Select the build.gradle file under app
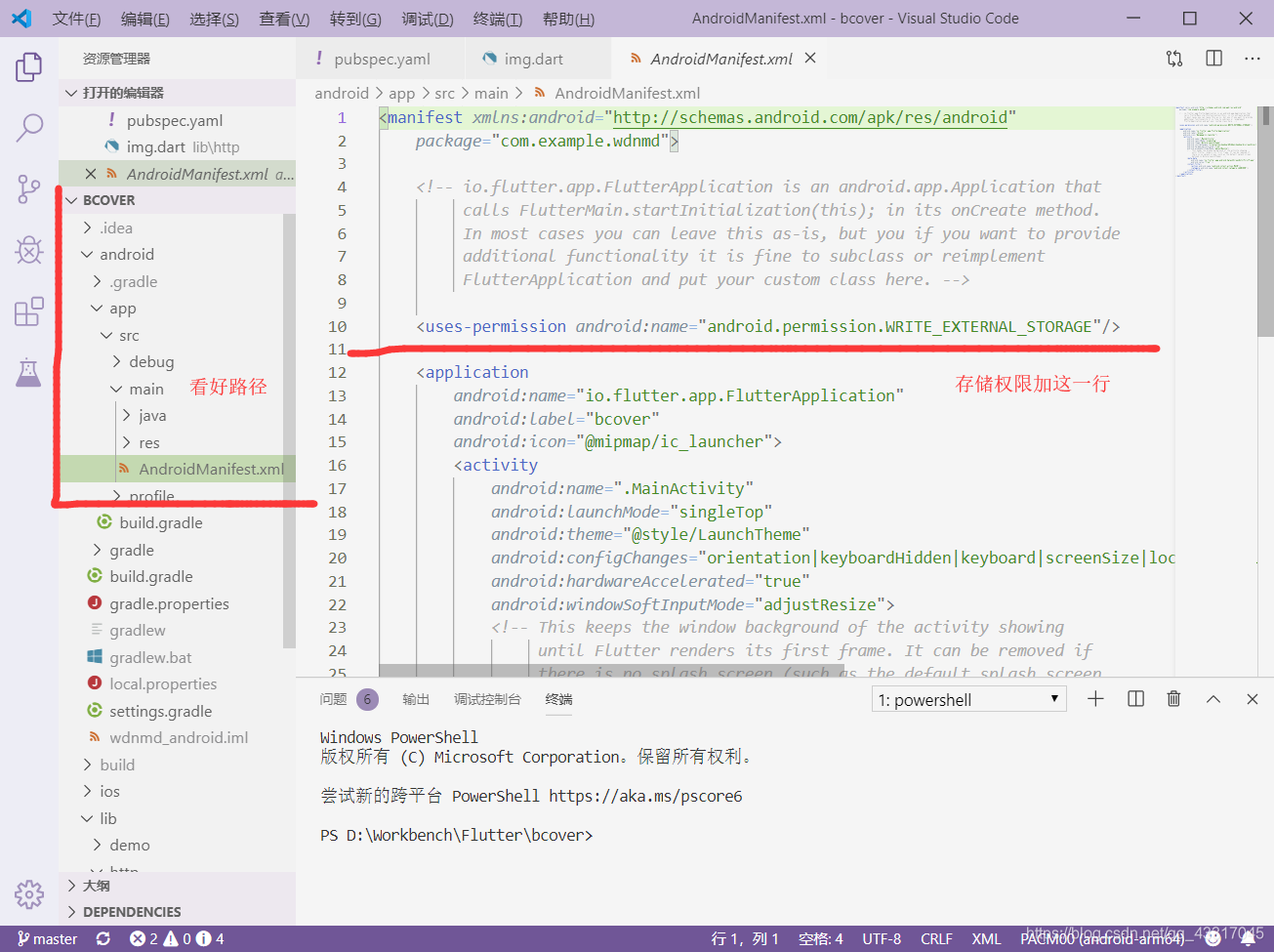Viewport: 1274px width, 952px height. pos(161,522)
